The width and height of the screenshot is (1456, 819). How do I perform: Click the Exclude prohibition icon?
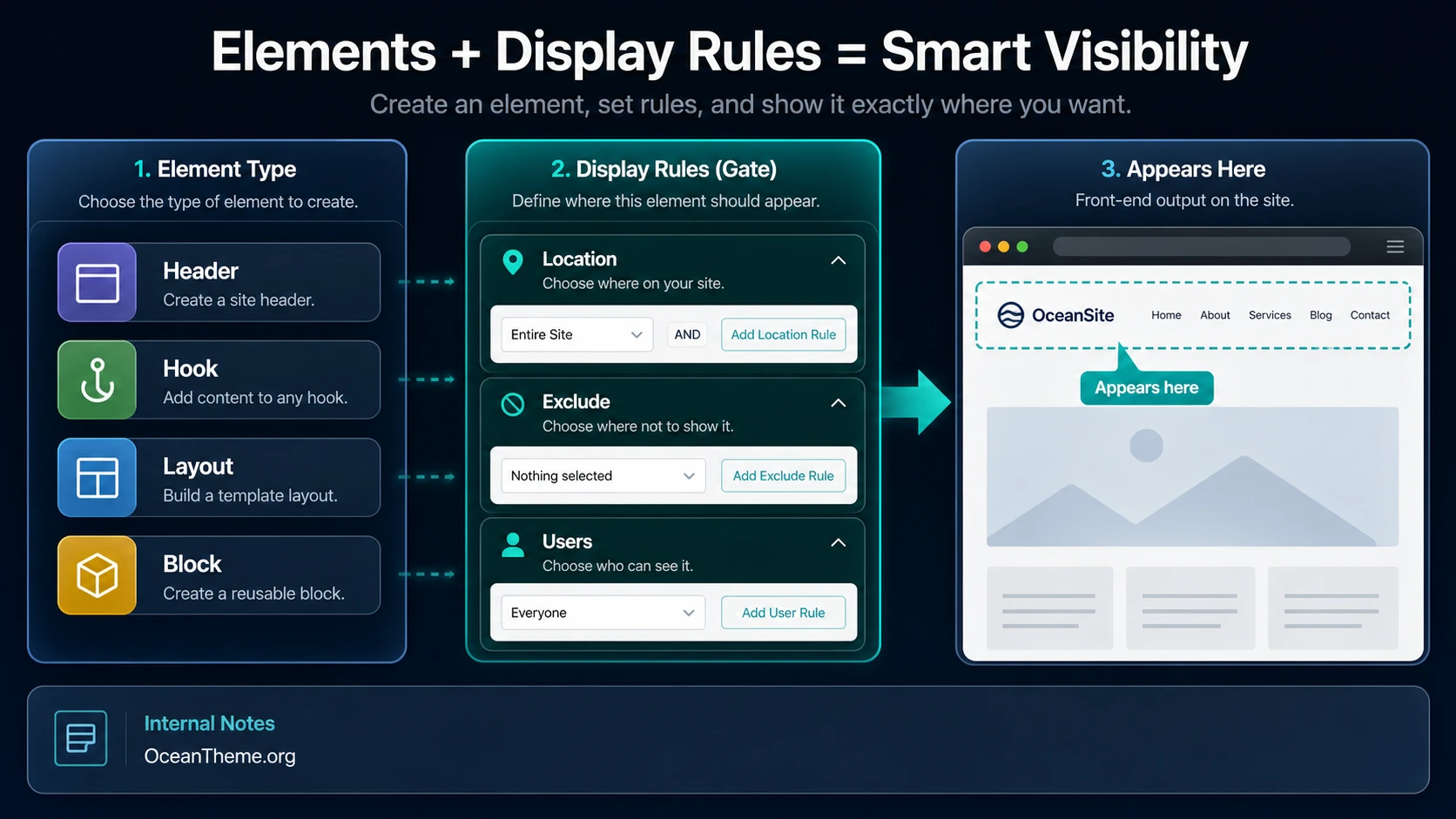513,404
